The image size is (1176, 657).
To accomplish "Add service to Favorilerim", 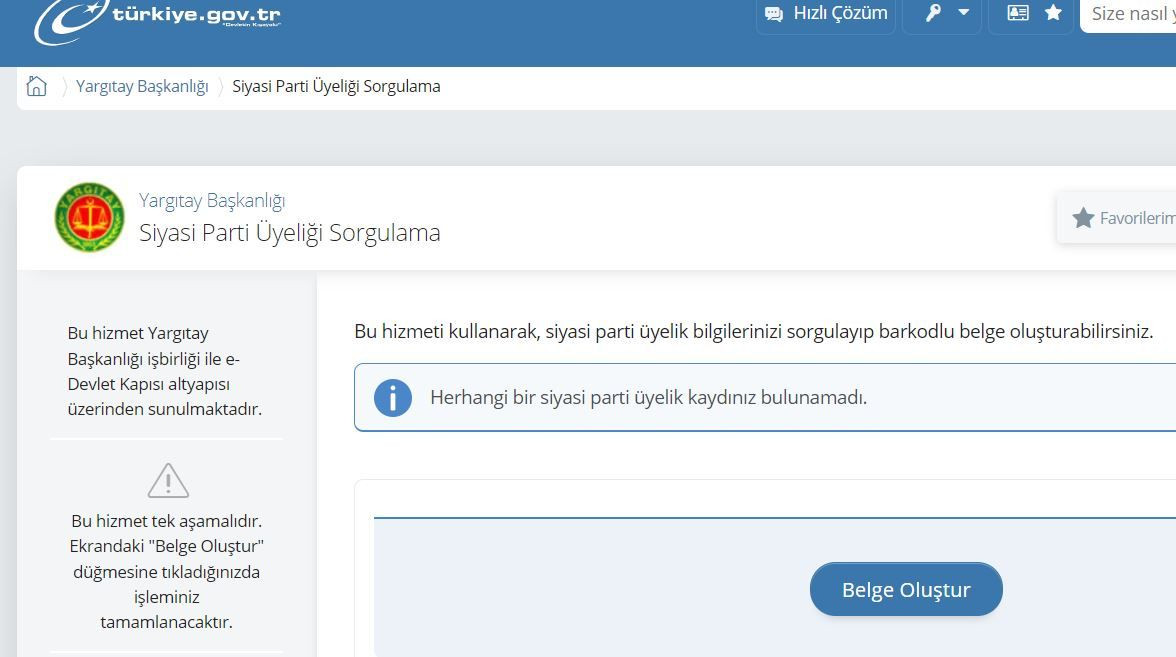I will point(1120,218).
